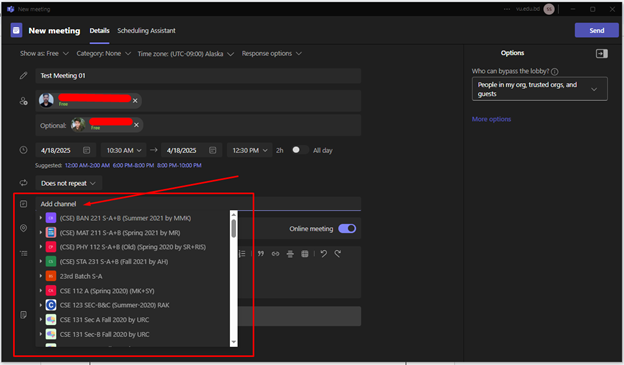
Task: Click the numbered list formatting icon
Action: [x=242, y=254]
